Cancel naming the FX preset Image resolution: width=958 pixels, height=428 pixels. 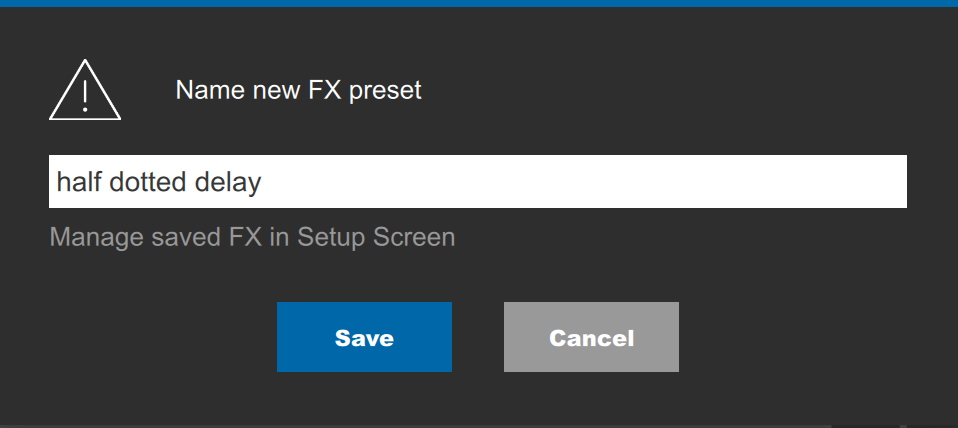pos(591,337)
